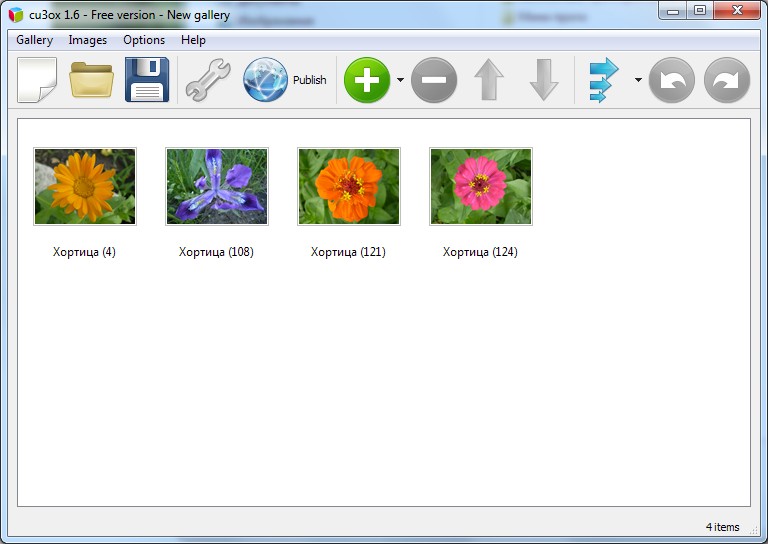Viewport: 768px width, 544px height.
Task: Expand the dropdown arrow beside the add button
Action: pos(400,80)
